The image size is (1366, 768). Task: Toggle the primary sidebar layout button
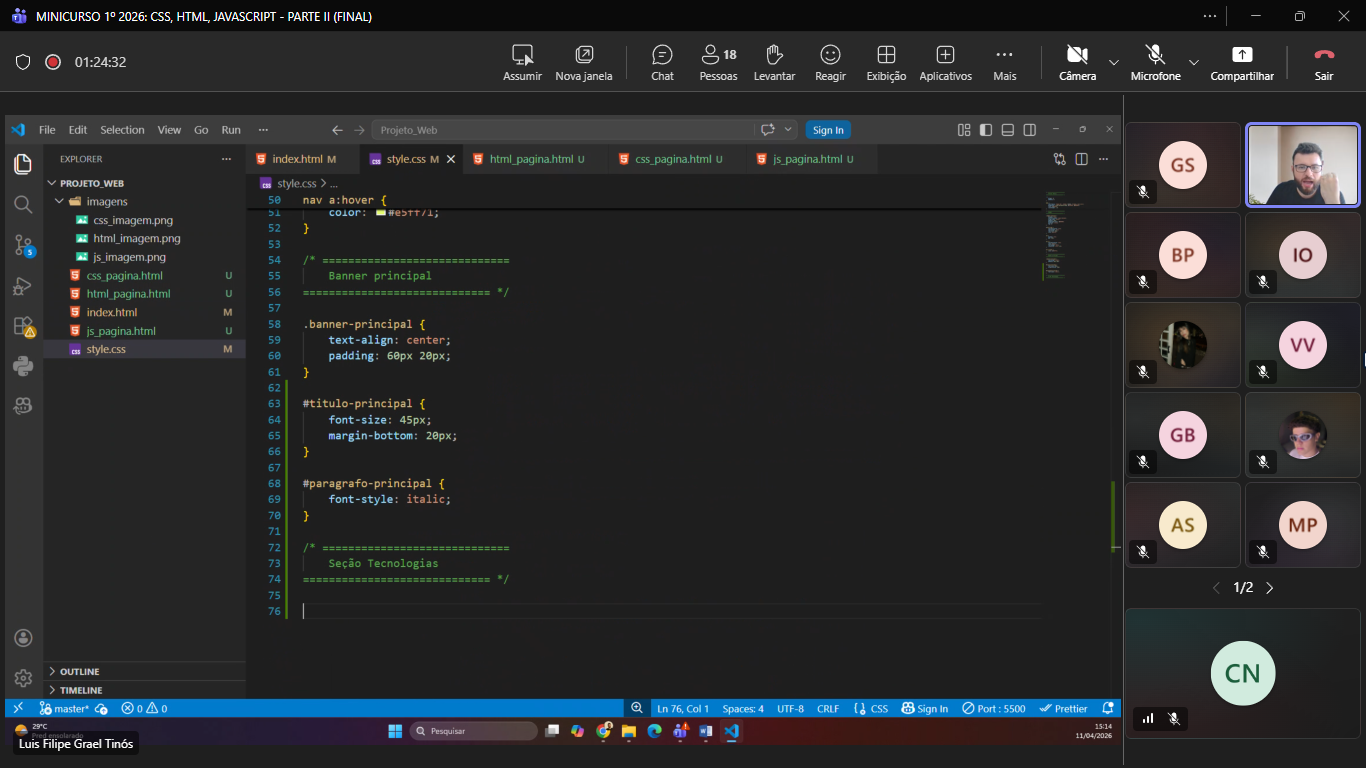986,130
